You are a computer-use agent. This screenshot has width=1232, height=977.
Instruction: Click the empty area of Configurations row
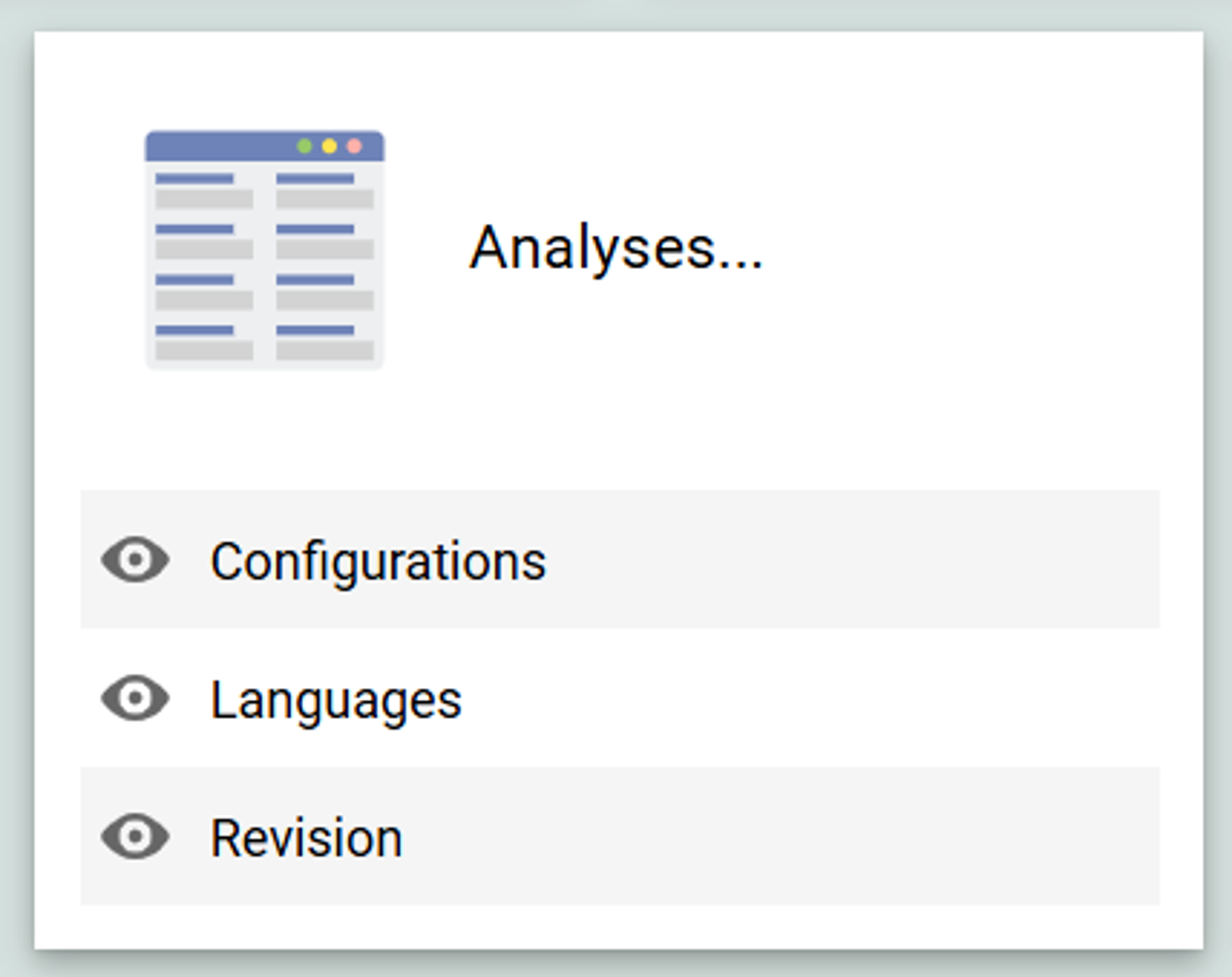(838, 560)
